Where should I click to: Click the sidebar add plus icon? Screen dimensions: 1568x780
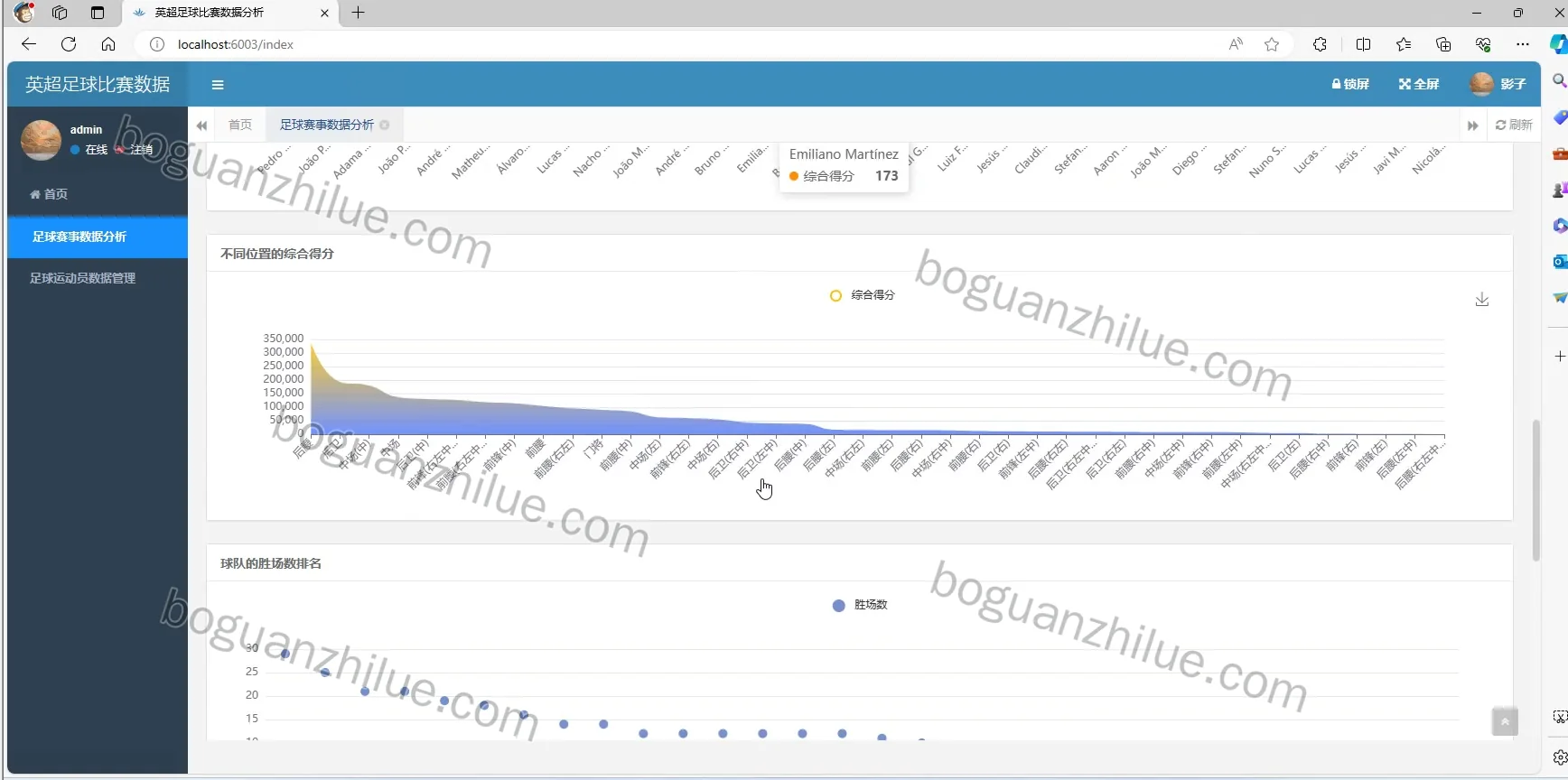pyautogui.click(x=1560, y=357)
